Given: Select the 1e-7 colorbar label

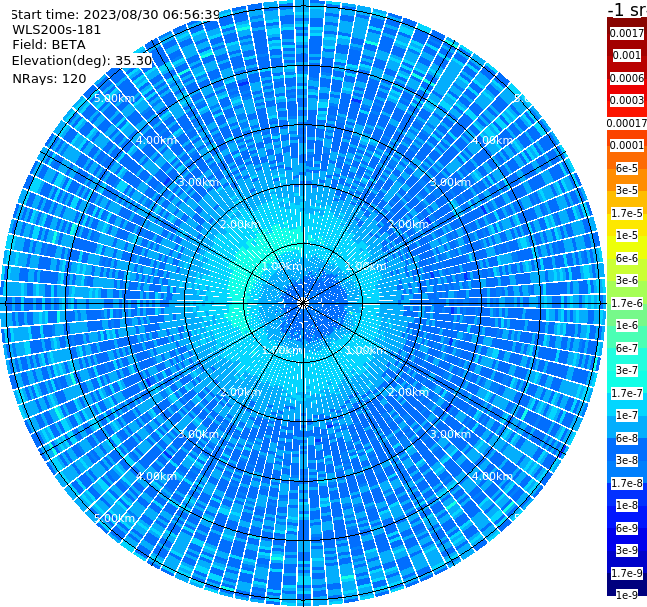Looking at the screenshot, I should click(627, 415).
